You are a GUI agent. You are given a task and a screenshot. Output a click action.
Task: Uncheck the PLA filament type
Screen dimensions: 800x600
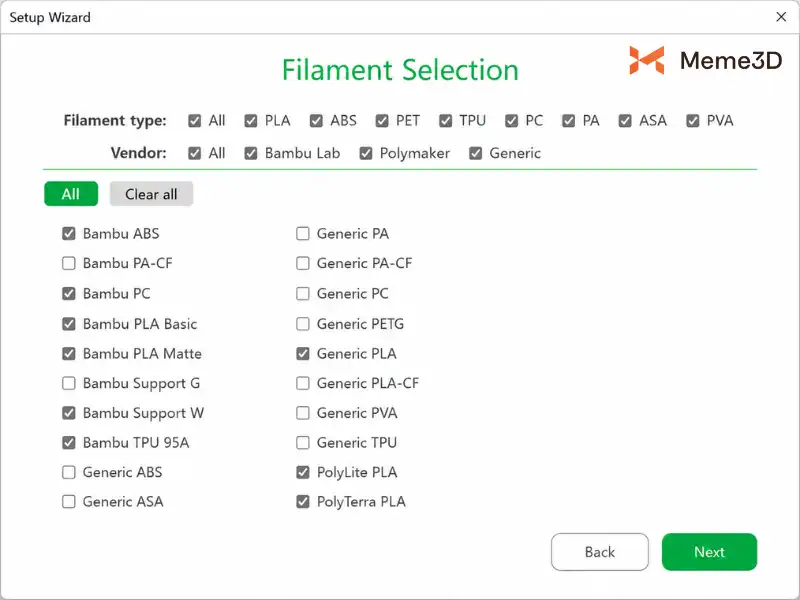(251, 120)
